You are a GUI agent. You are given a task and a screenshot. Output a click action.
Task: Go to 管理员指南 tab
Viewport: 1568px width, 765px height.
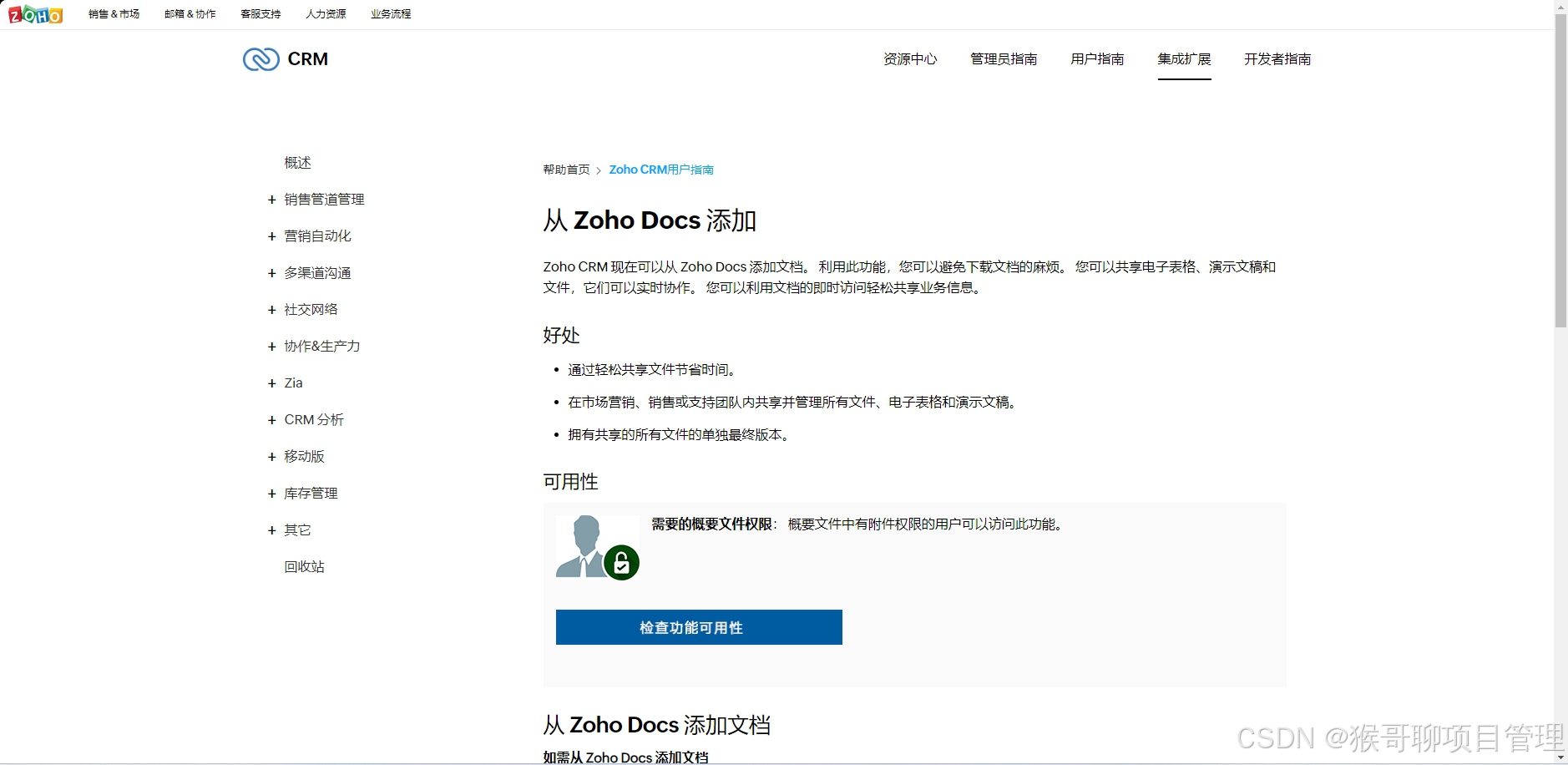[x=1004, y=59]
